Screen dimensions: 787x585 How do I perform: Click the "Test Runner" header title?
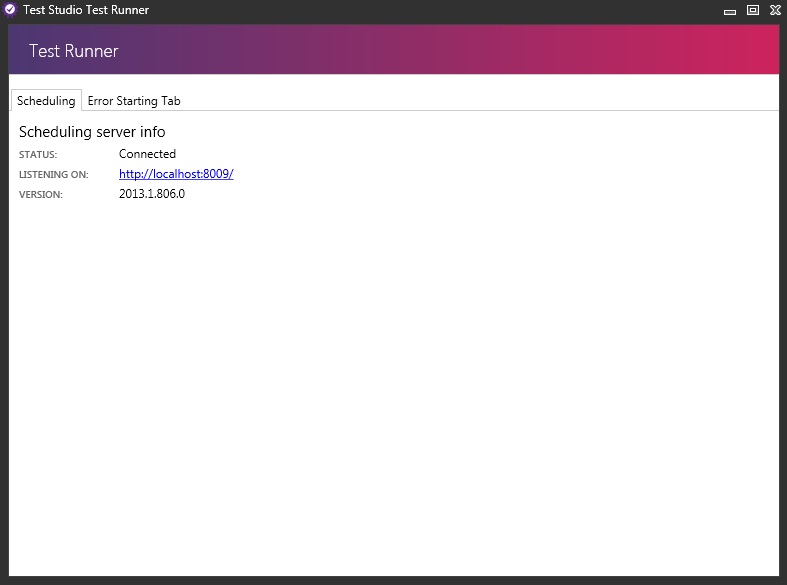74,51
